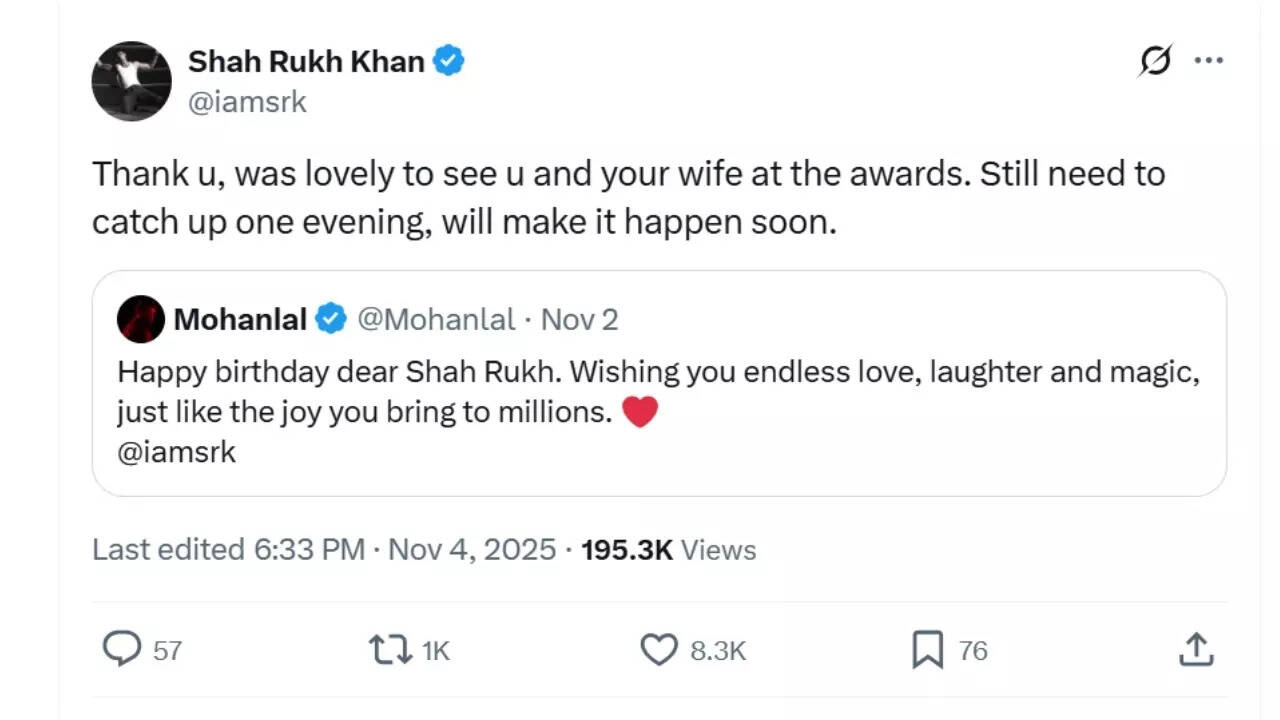Open the @iamsrk mention in quoted tweet
The height and width of the screenshot is (720, 1280).
[x=177, y=452]
